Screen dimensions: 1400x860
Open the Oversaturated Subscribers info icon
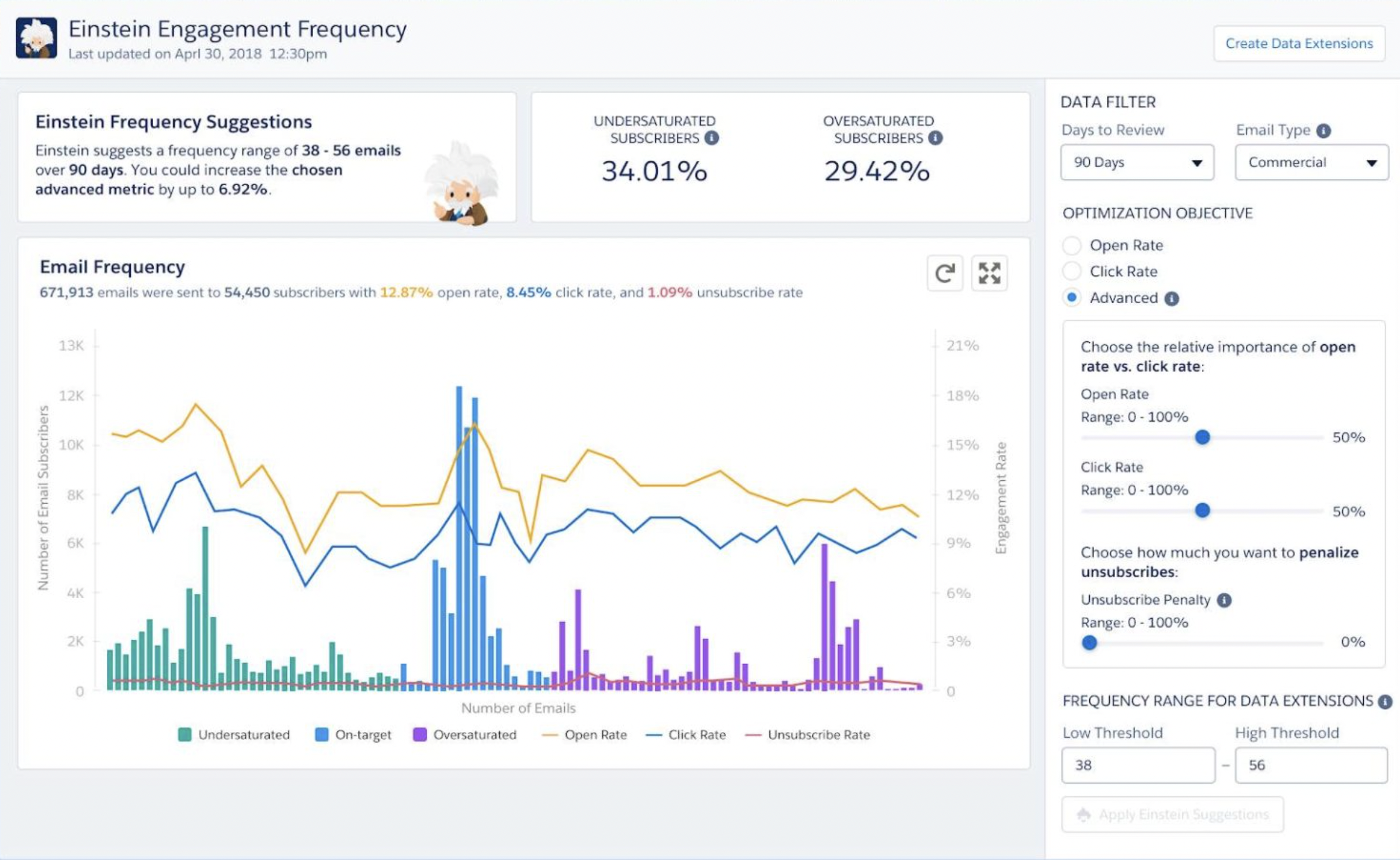pyautogui.click(x=935, y=138)
